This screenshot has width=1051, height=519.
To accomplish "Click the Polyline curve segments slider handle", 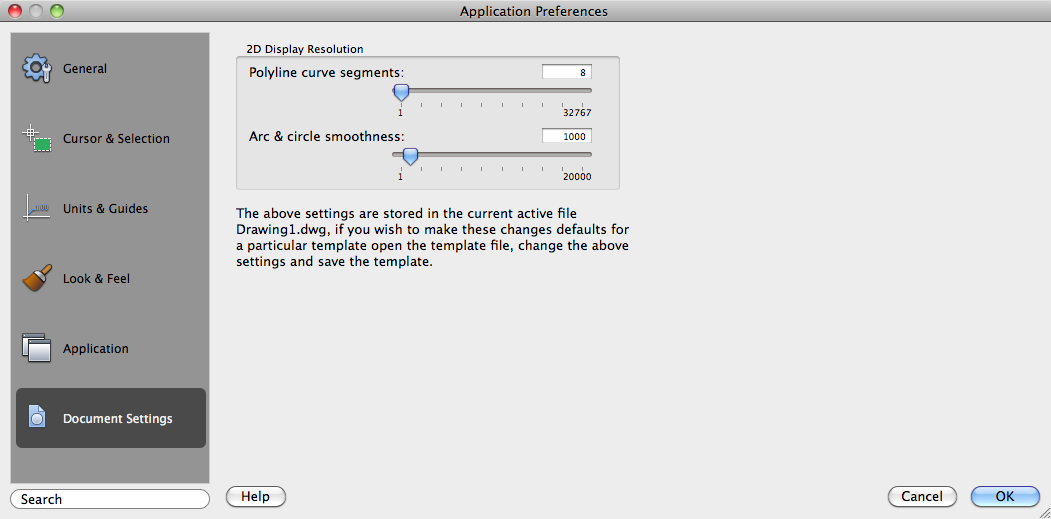I will coord(401,92).
